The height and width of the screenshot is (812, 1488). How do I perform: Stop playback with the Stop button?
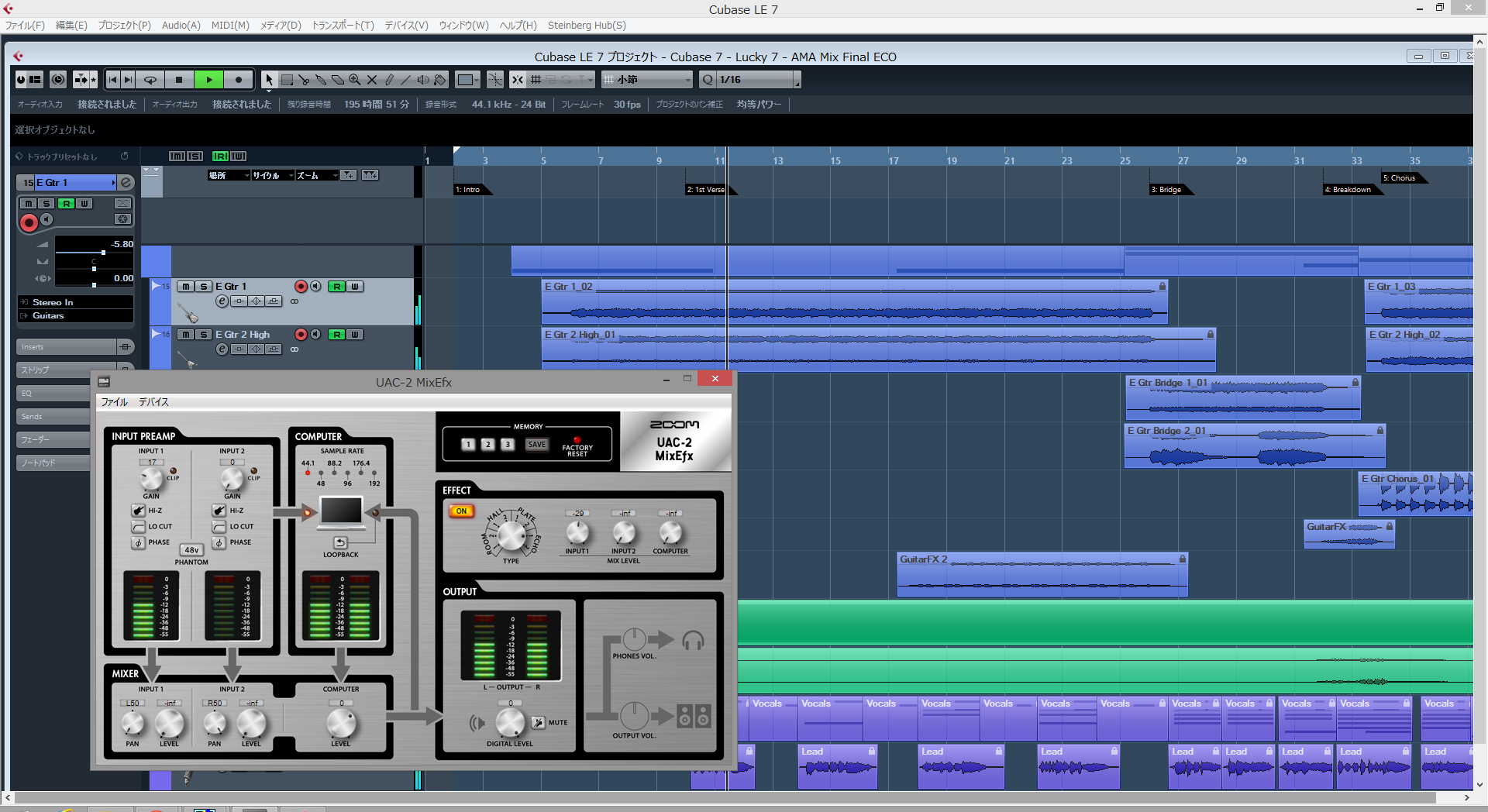(x=179, y=80)
